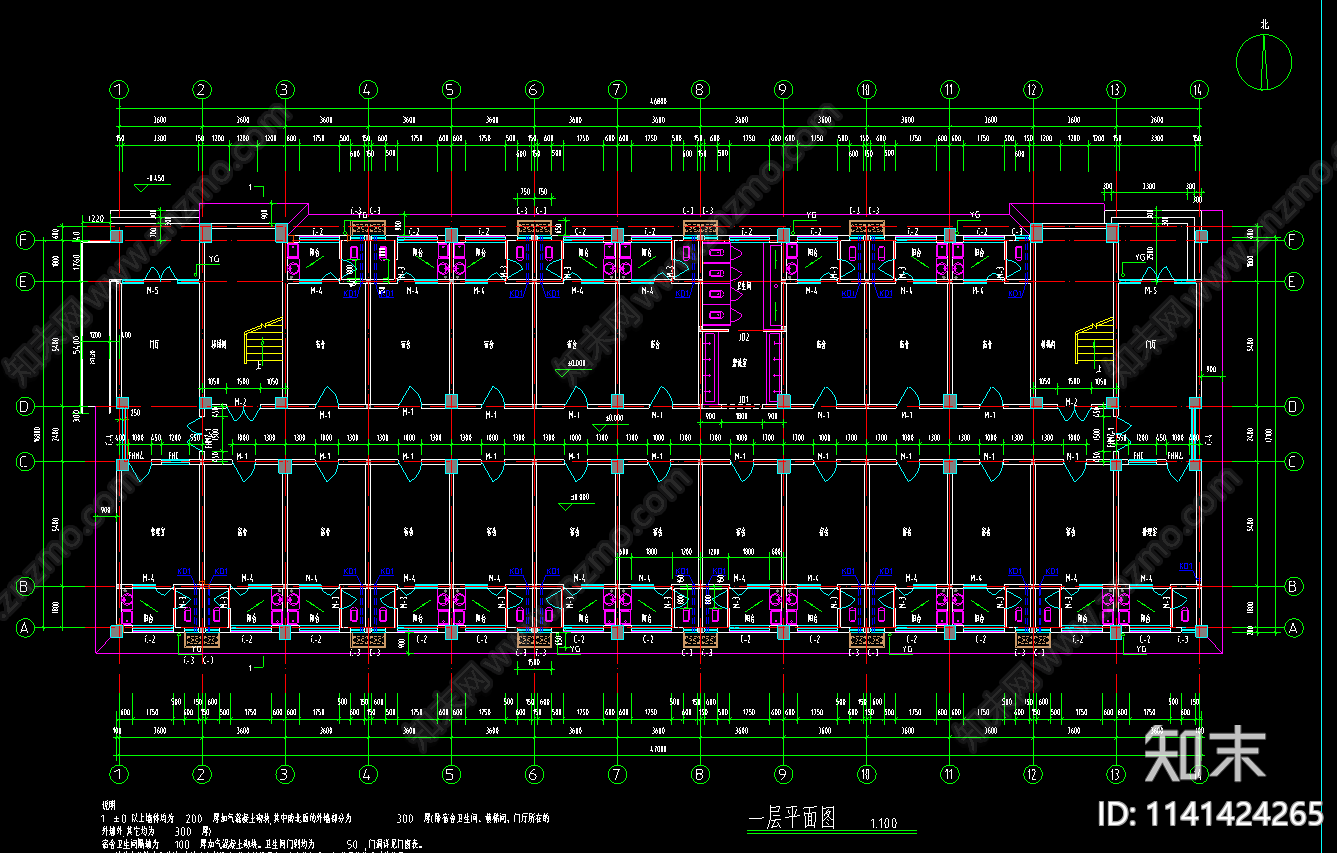Choose bottom axis bubble 2
This screenshot has height=853, width=1337.
[202, 774]
